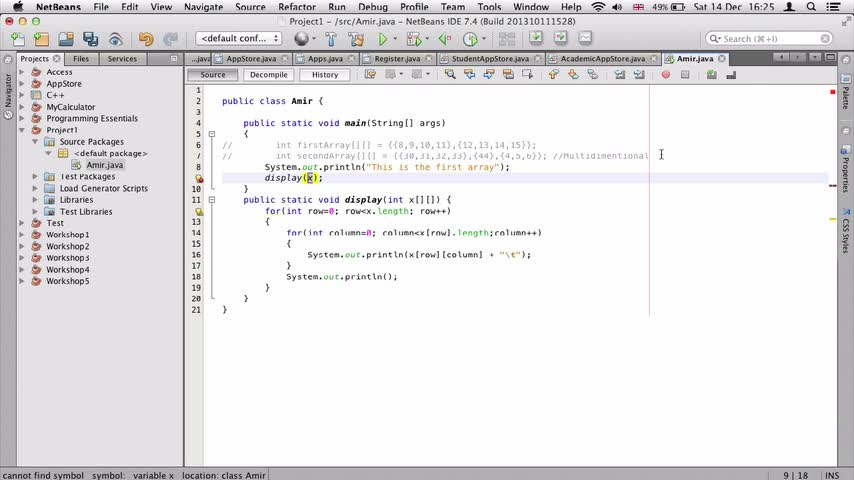Screen dimensions: 854x480
Task: Switch to the Files tab
Action: [81, 59]
